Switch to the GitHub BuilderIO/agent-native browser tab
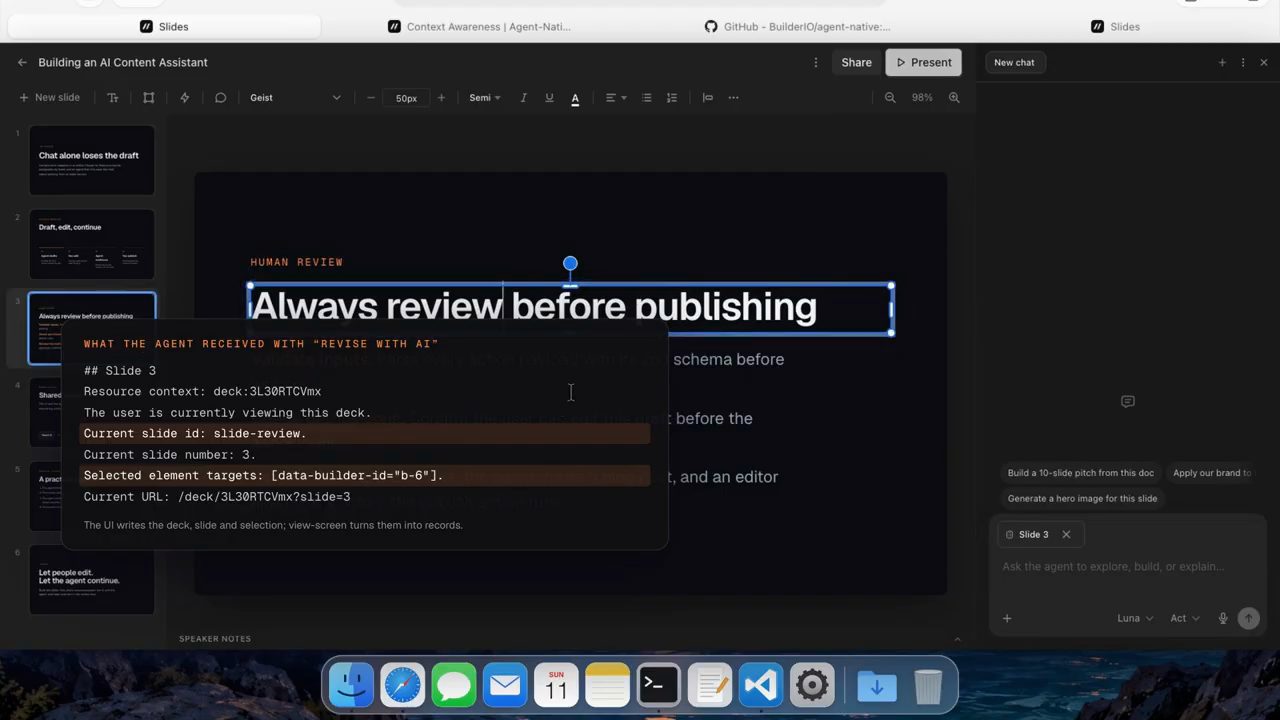This screenshot has height=720, width=1280. pyautogui.click(x=798, y=27)
